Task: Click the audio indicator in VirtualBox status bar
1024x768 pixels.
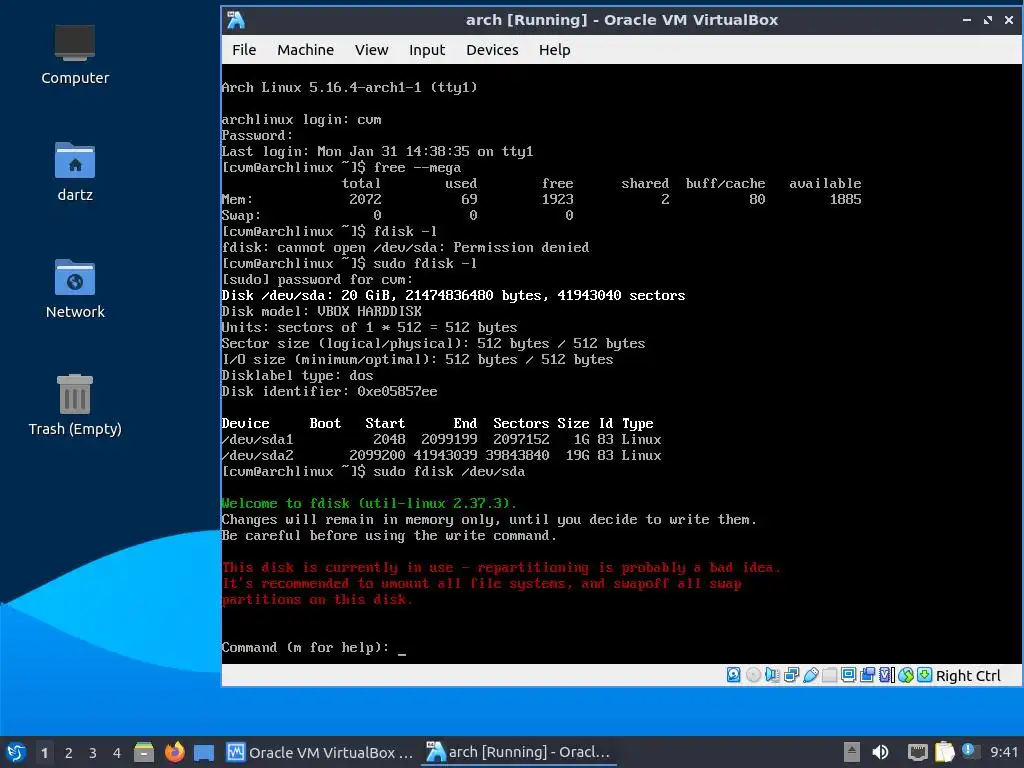Action: pos(772,675)
